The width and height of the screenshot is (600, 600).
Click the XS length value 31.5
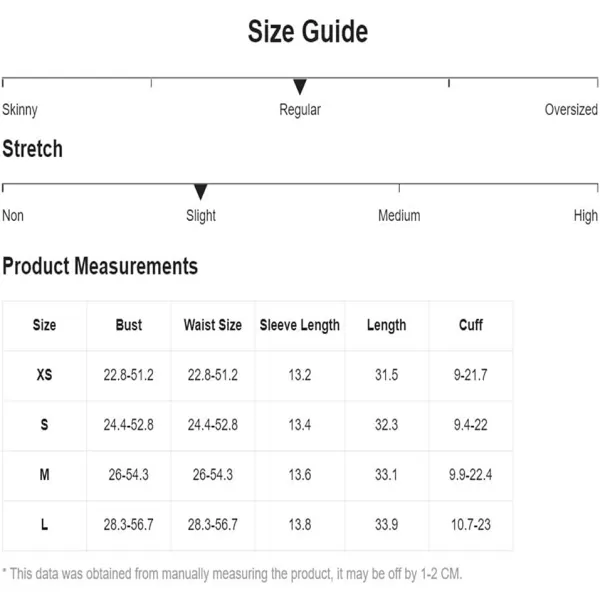pos(386,375)
